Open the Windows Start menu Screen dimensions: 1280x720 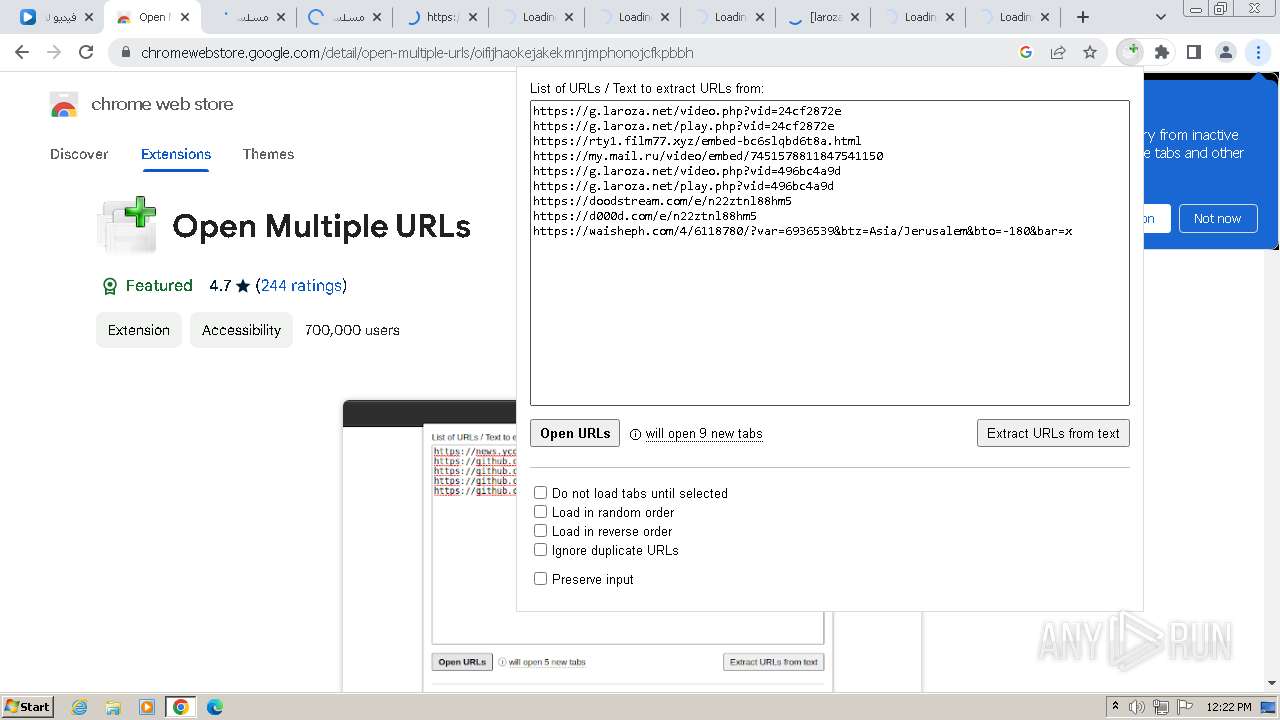tap(28, 706)
